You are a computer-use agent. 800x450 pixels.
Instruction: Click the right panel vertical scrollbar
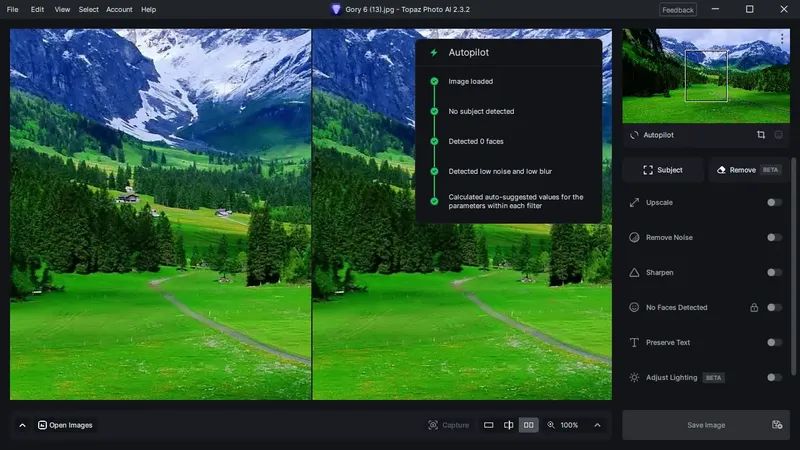pos(793,266)
